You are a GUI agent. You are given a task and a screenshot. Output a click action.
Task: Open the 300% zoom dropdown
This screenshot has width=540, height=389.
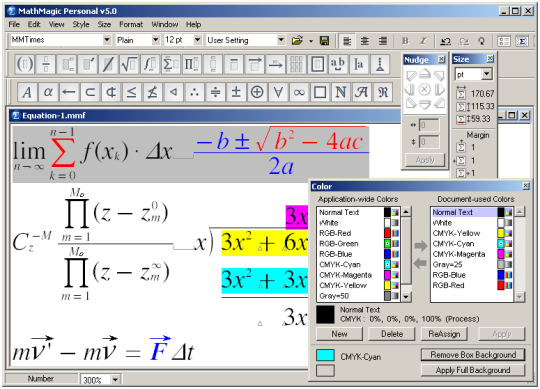click(x=115, y=380)
